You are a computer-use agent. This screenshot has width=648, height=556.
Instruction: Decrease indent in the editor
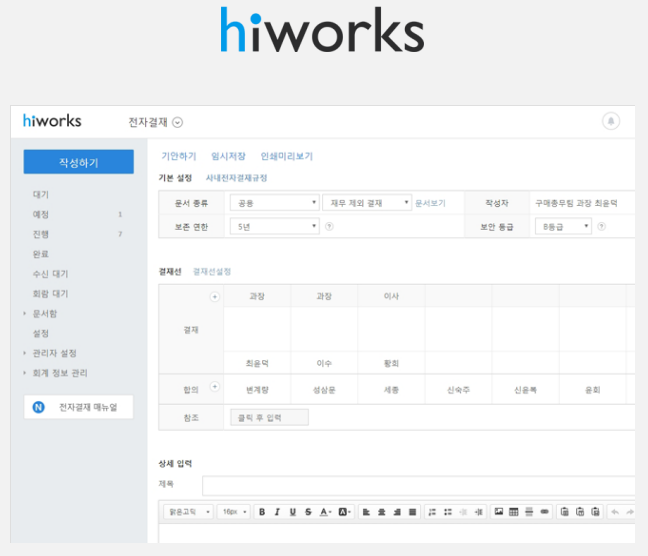[x=463, y=512]
